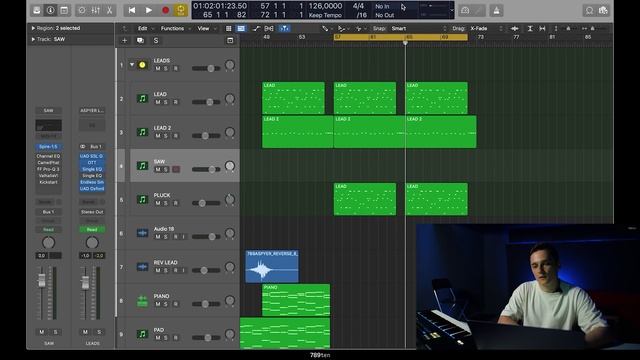
Task: Toggle horizontal auto zoom icon
Action: pyautogui.click(x=542, y=29)
